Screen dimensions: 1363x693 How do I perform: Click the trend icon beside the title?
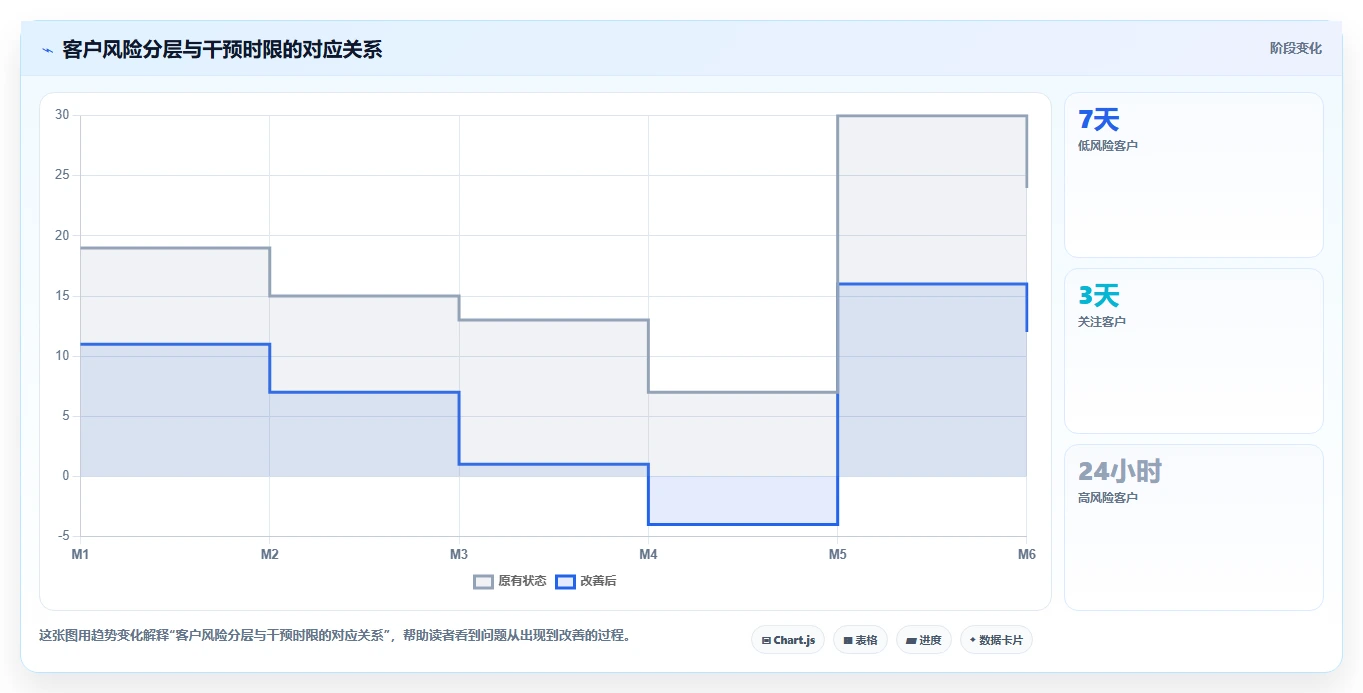(47, 50)
